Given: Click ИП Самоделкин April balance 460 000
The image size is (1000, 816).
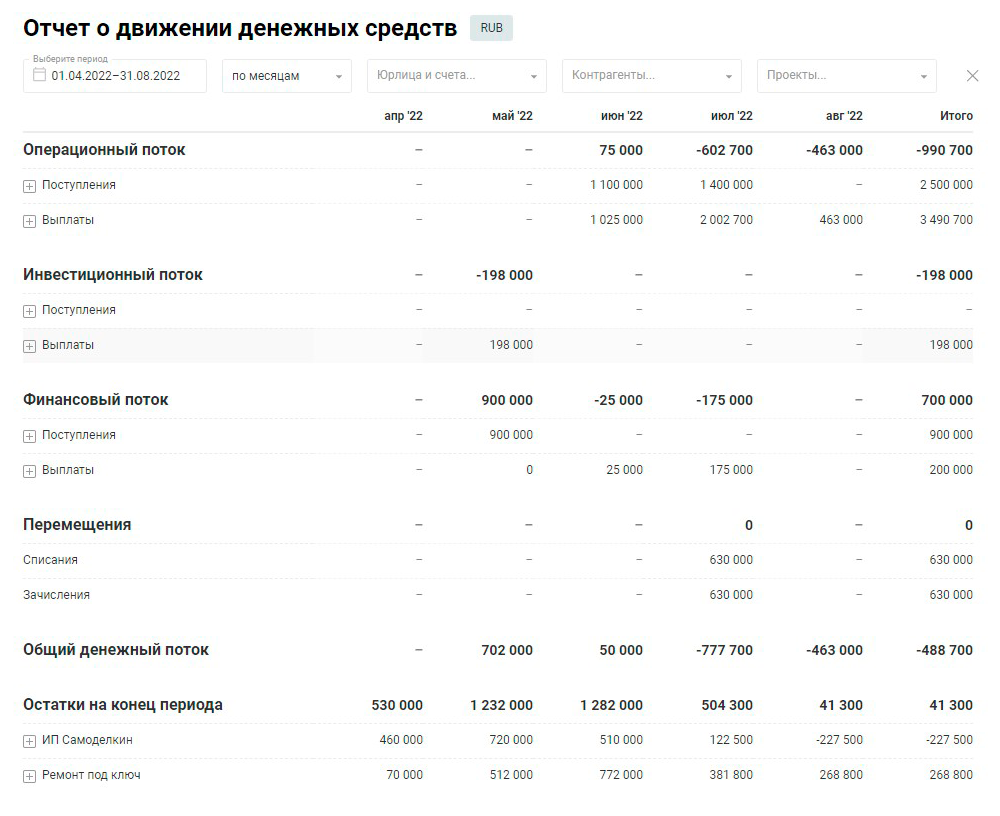Looking at the screenshot, I should (x=401, y=740).
